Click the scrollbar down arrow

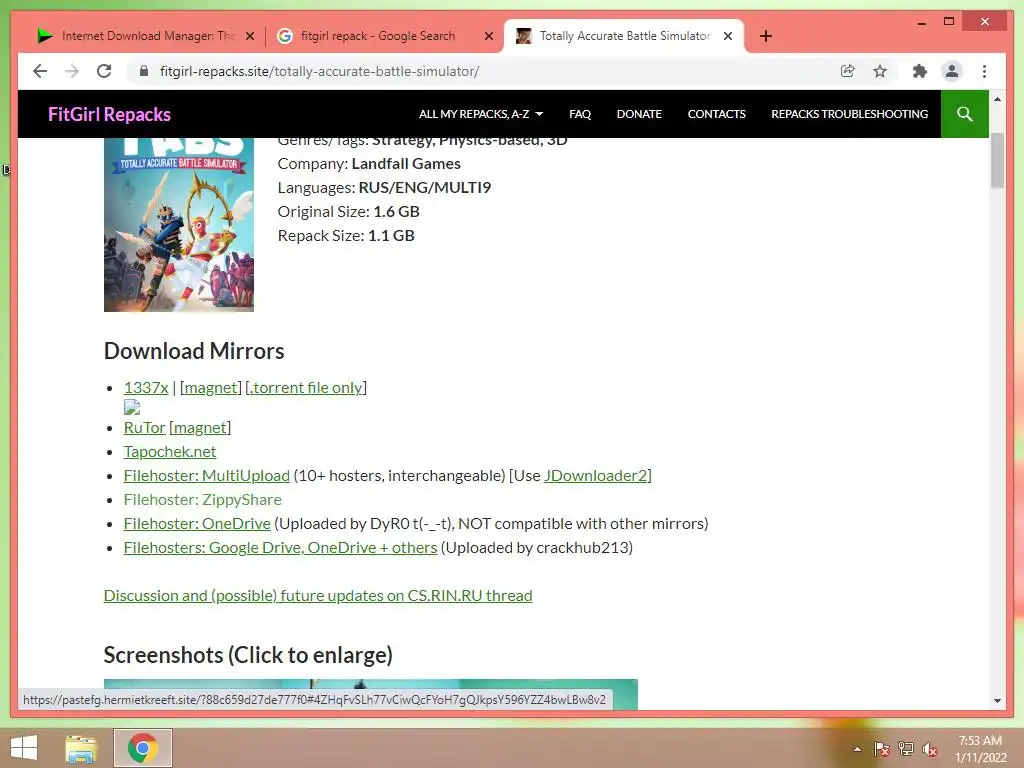[997, 701]
